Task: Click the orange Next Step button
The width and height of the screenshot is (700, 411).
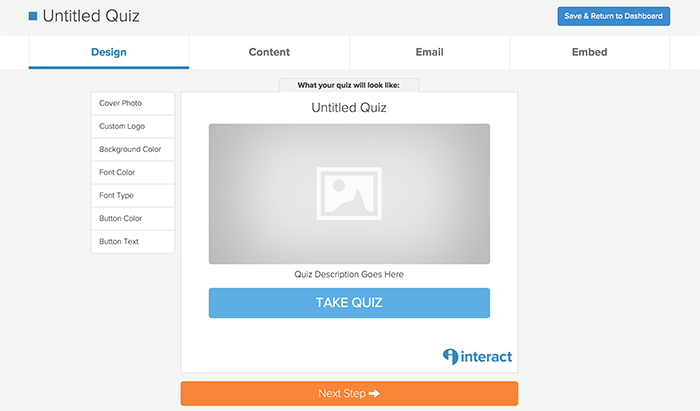Action: click(x=349, y=394)
